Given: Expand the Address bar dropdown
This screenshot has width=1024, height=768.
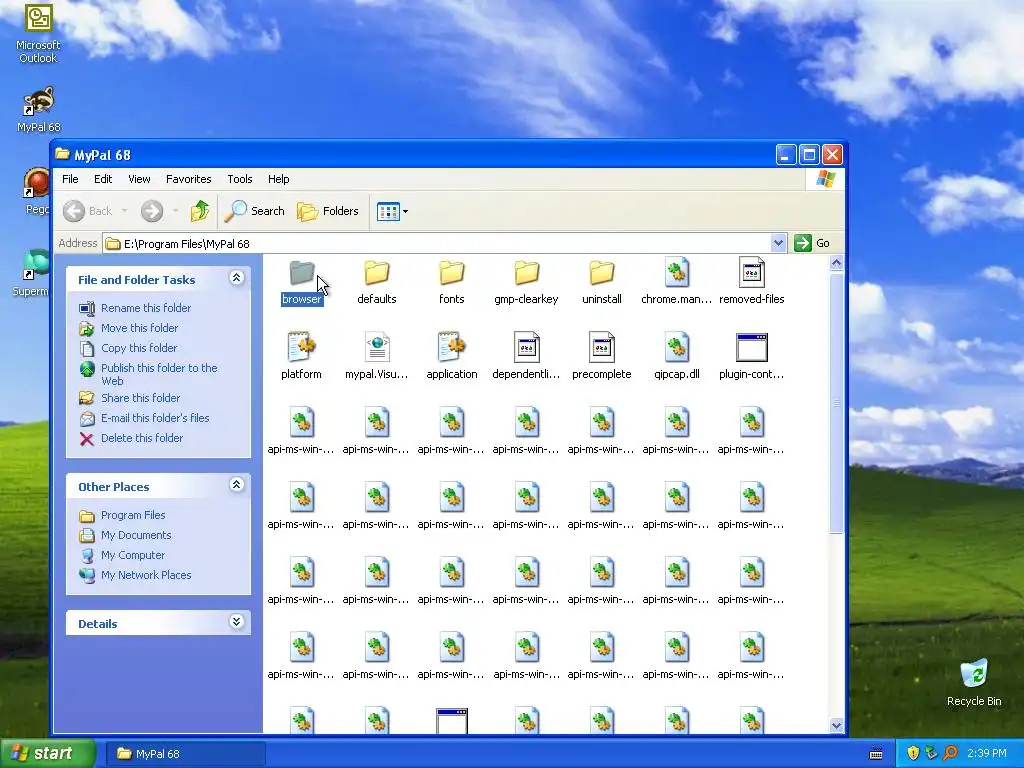Looking at the screenshot, I should 778,243.
